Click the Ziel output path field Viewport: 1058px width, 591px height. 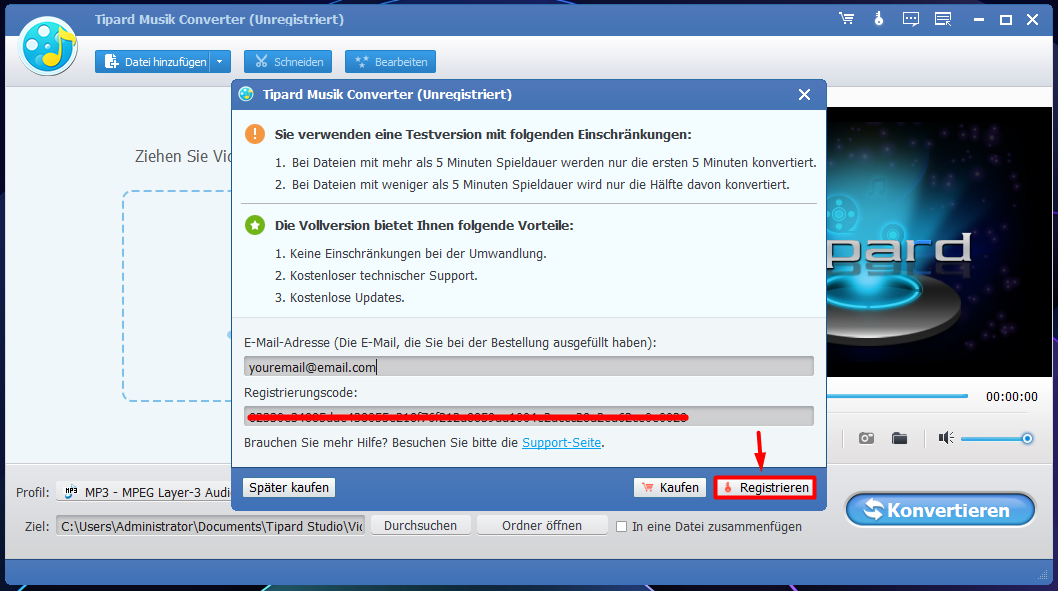click(211, 526)
